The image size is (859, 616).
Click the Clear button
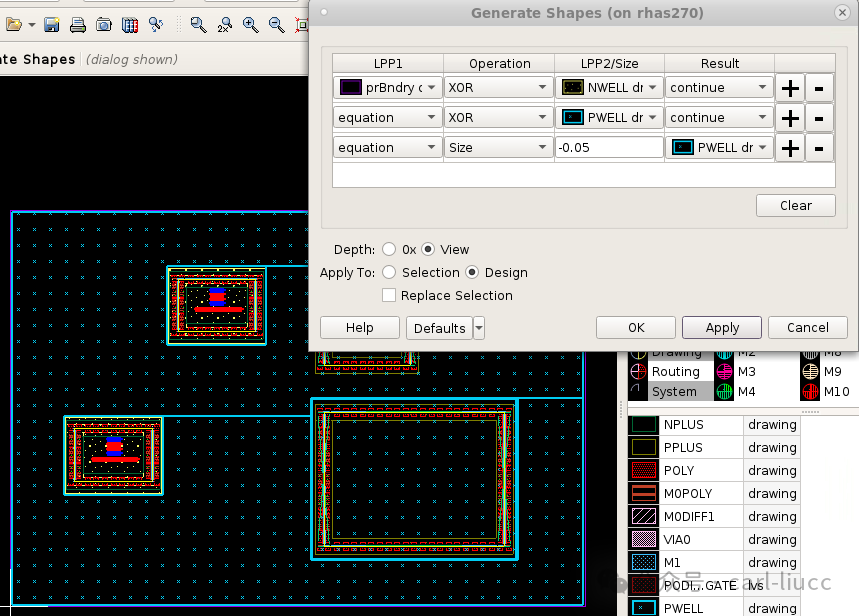click(795, 206)
